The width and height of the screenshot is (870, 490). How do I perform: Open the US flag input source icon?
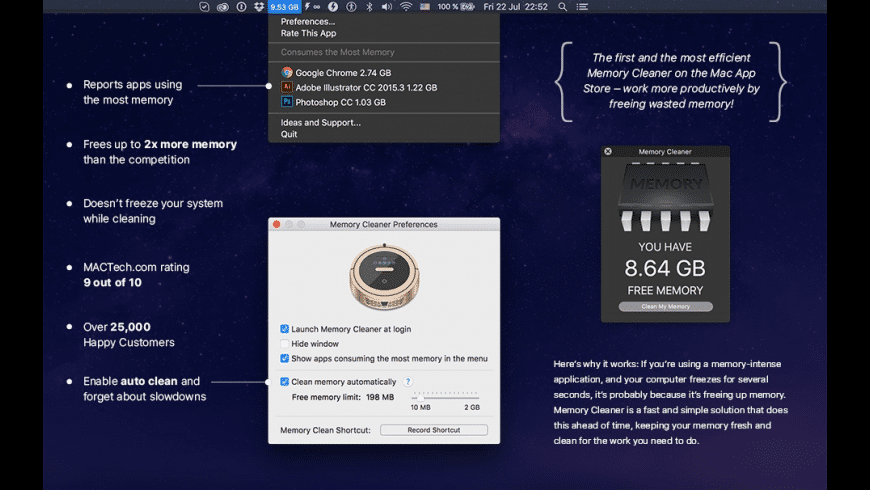coord(424,7)
